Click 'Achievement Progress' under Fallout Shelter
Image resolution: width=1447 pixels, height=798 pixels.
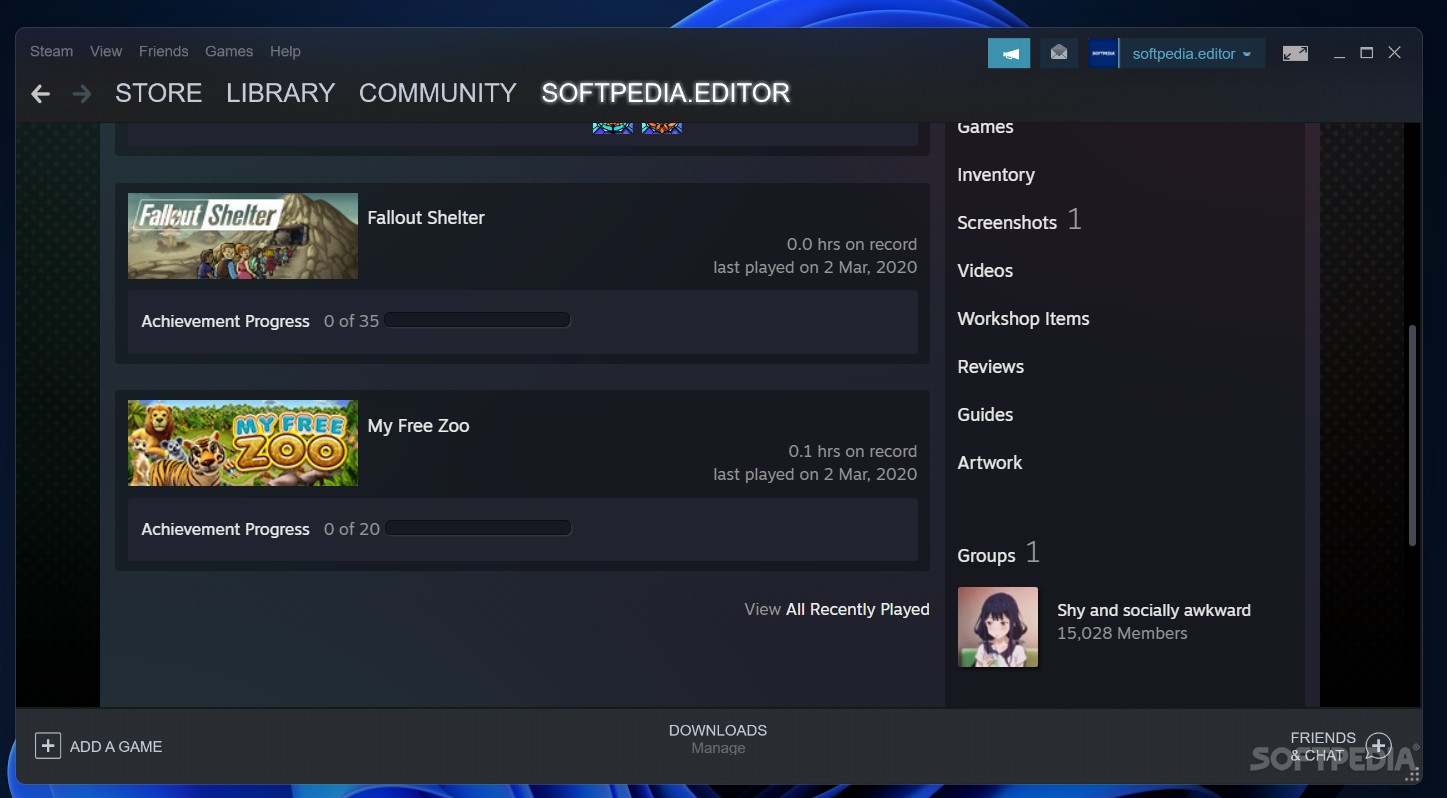(x=225, y=321)
